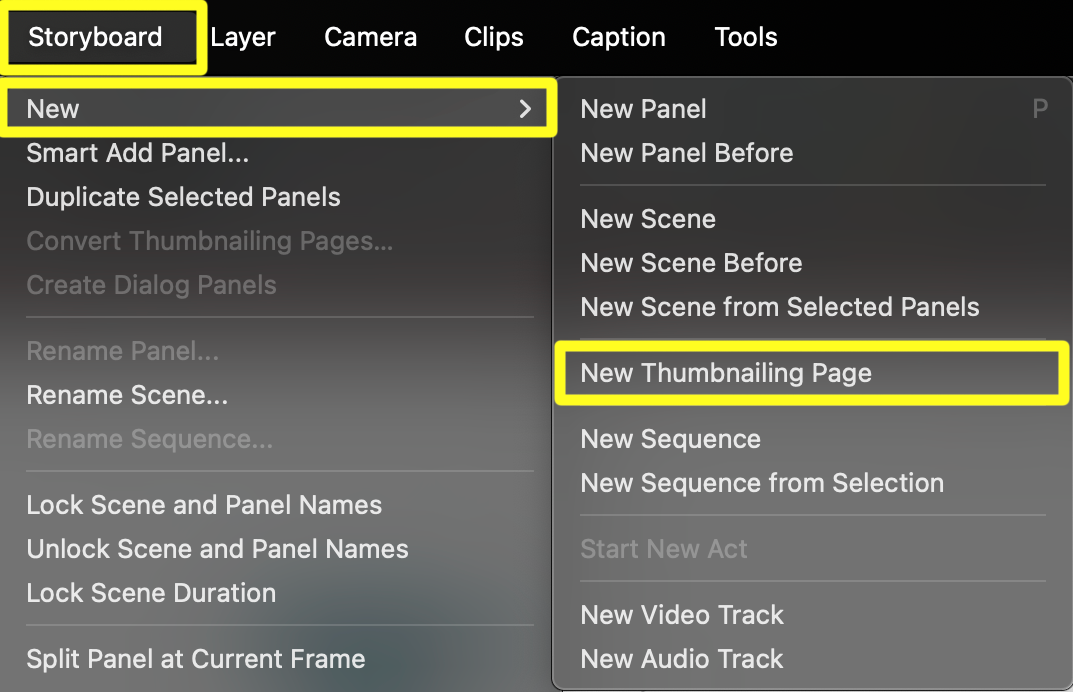Click New Panel Before
1073x692 pixels.
[x=686, y=153]
